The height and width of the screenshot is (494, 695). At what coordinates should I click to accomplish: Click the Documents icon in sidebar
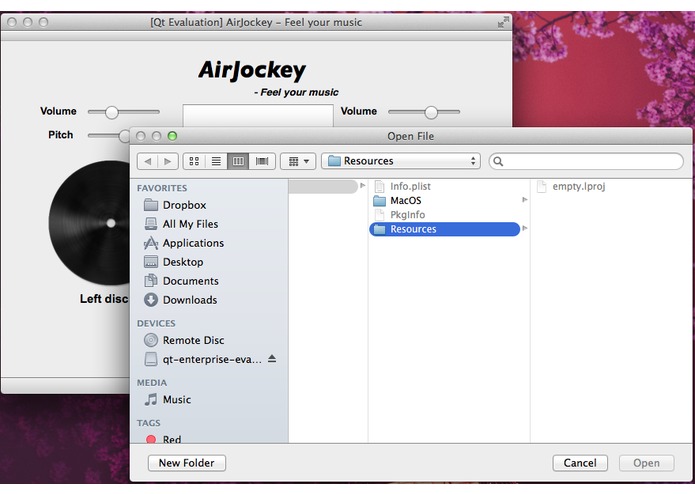(x=151, y=281)
